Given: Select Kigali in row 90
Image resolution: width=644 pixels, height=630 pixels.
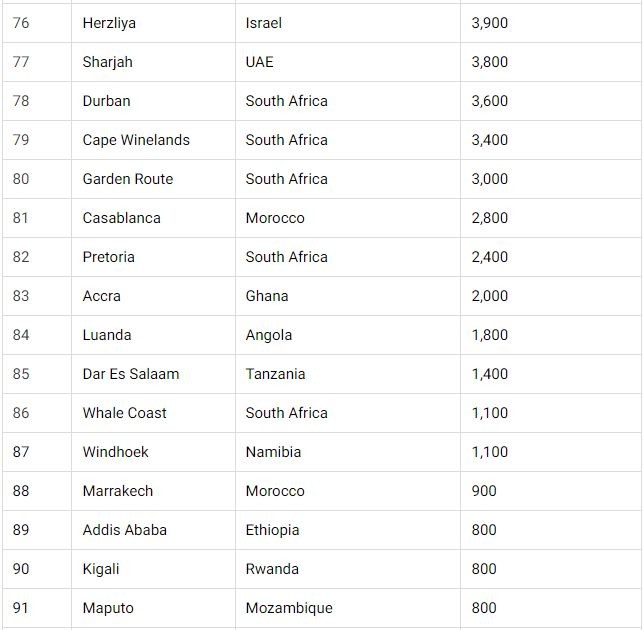Looking at the screenshot, I should coord(101,569).
